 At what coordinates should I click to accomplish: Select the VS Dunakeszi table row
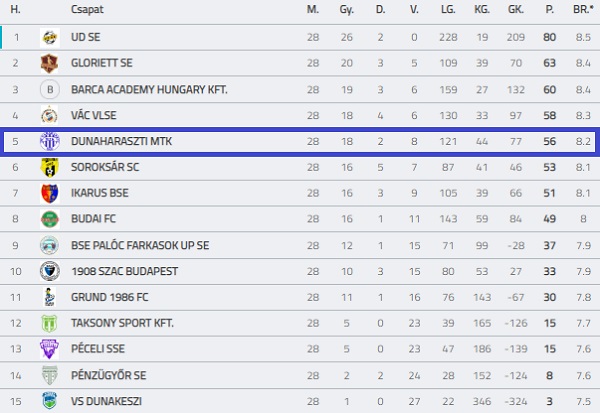click(300, 400)
